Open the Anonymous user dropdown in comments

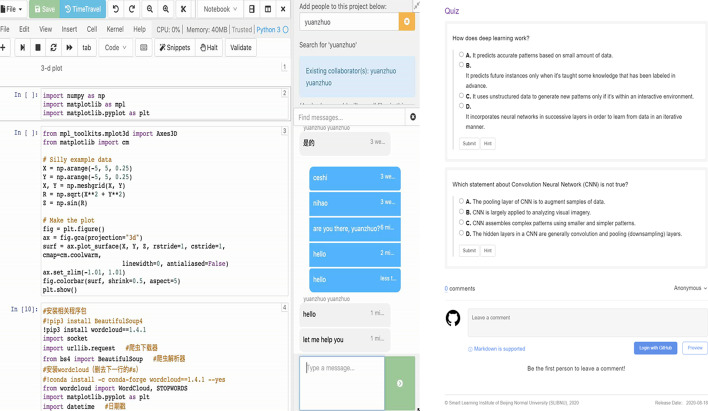(x=689, y=288)
